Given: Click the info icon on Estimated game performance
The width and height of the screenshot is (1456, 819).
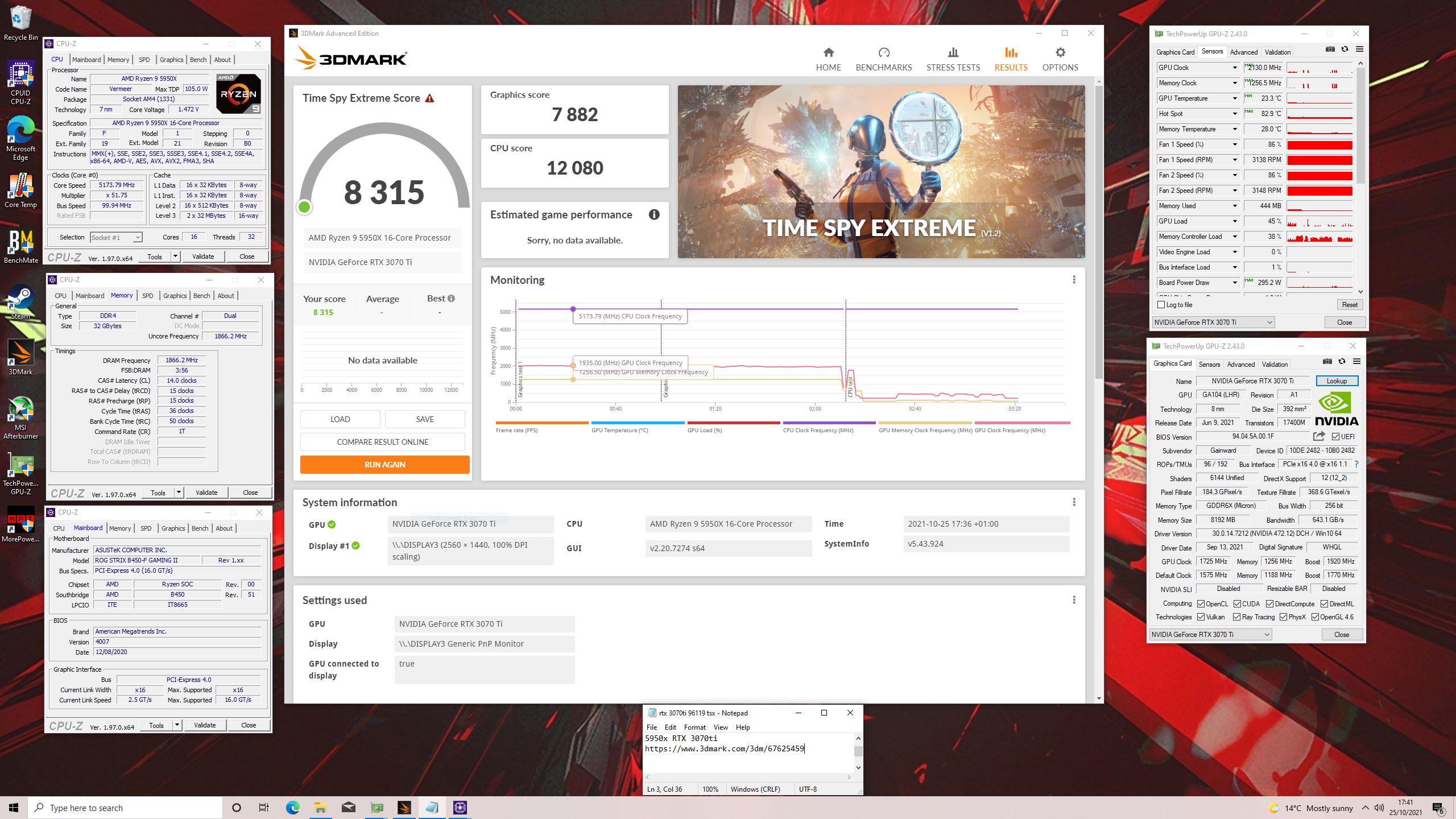Looking at the screenshot, I should pyautogui.click(x=654, y=214).
